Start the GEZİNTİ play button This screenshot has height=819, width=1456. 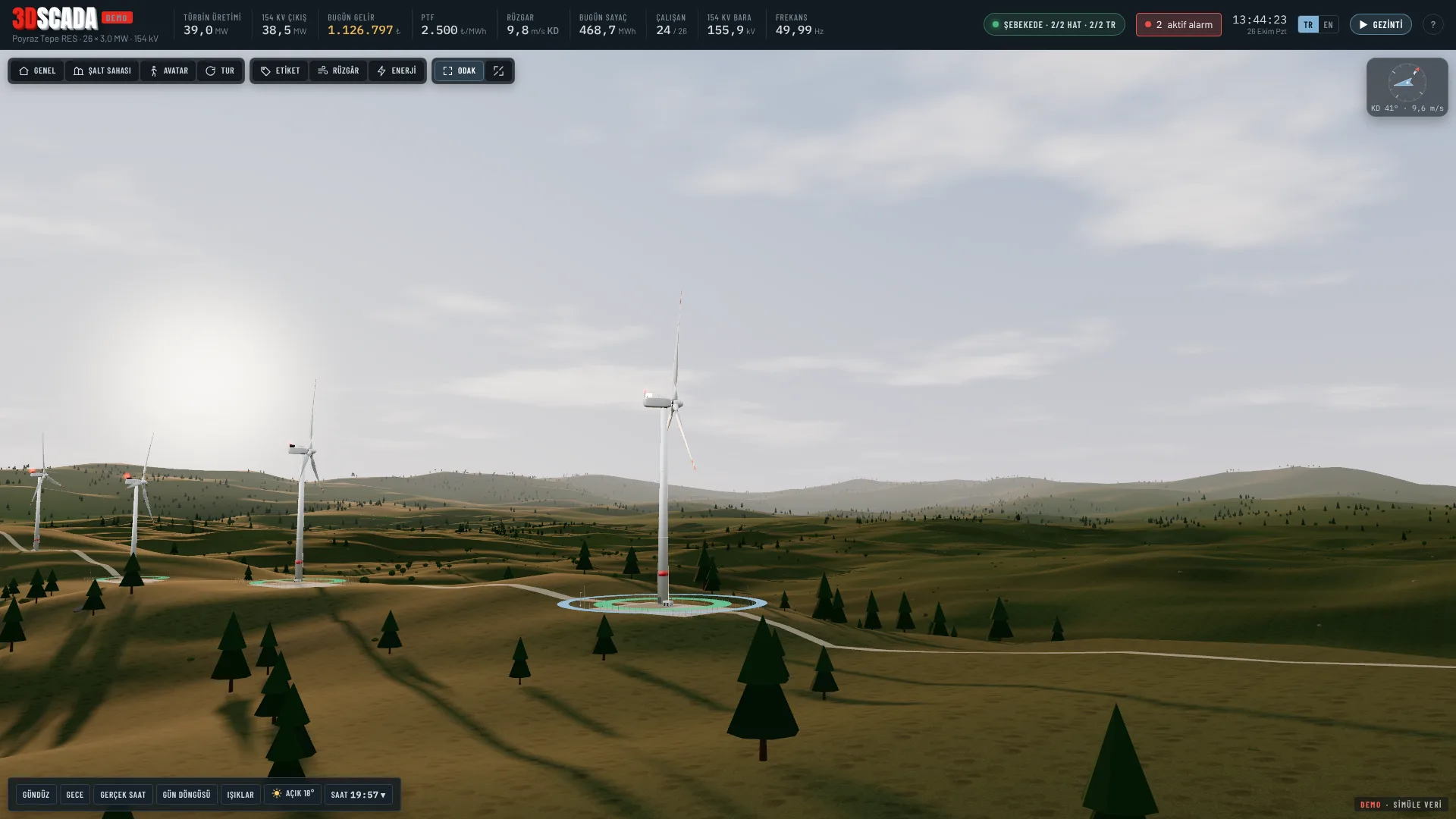coord(1380,24)
